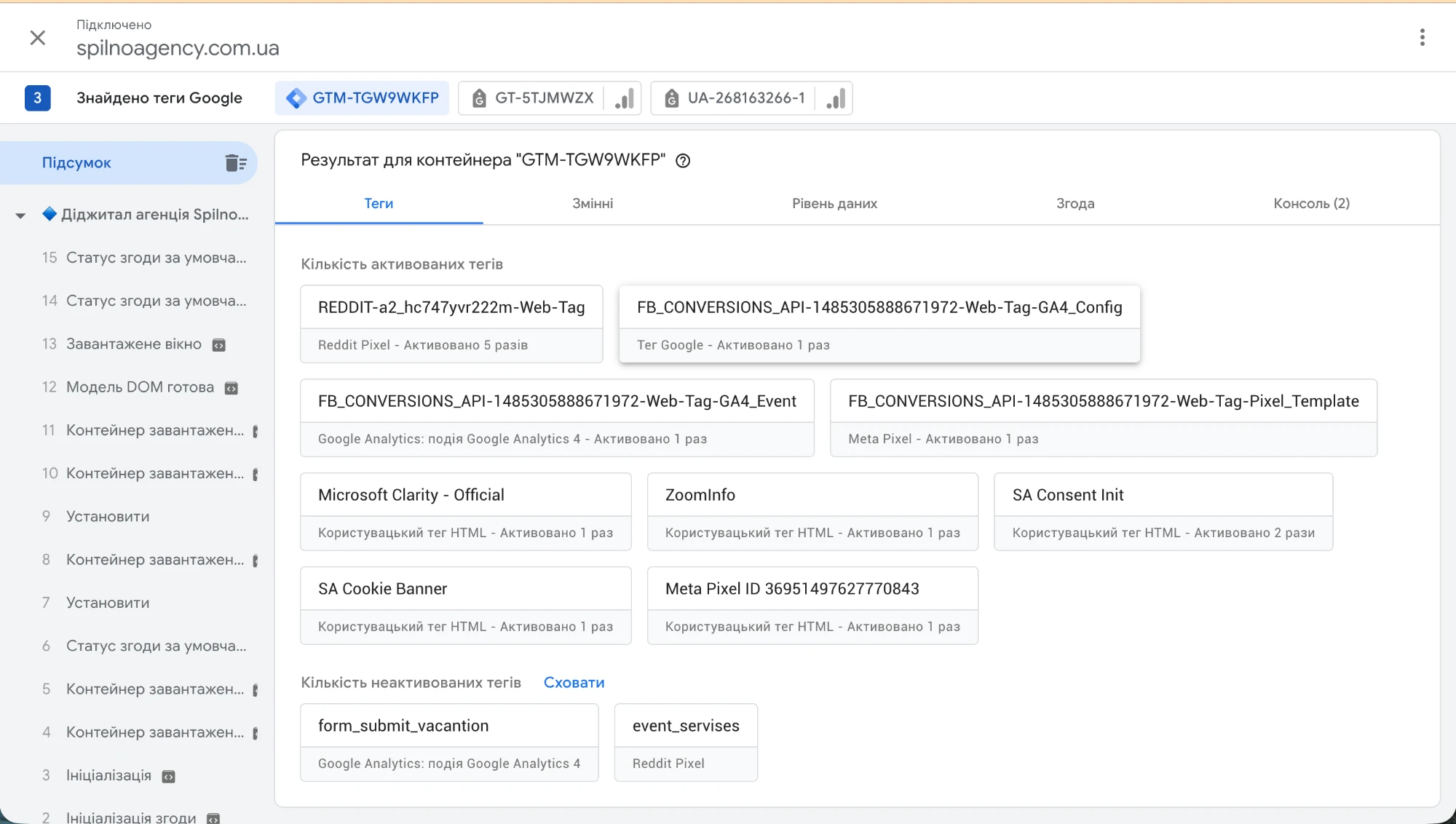The width and height of the screenshot is (1456, 824).
Task: Open the Підсумок summary row
Action: pos(129,162)
